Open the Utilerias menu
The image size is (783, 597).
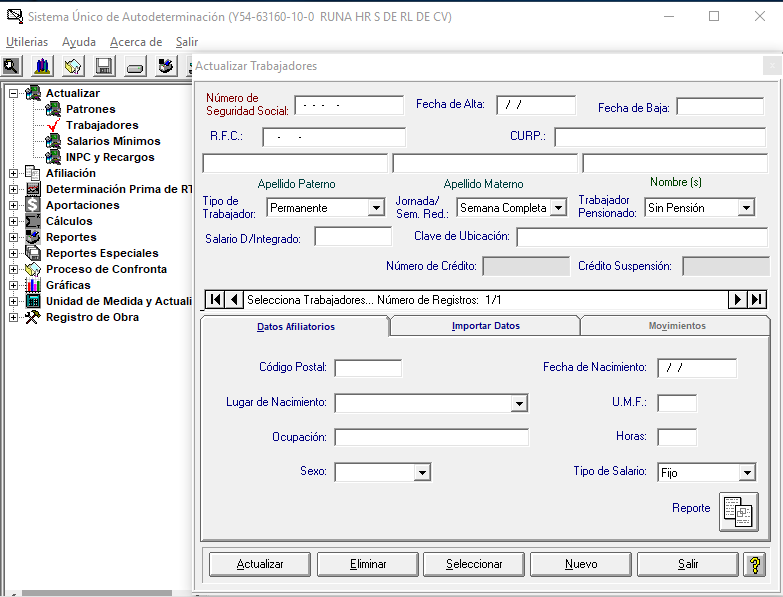pyautogui.click(x=27, y=42)
